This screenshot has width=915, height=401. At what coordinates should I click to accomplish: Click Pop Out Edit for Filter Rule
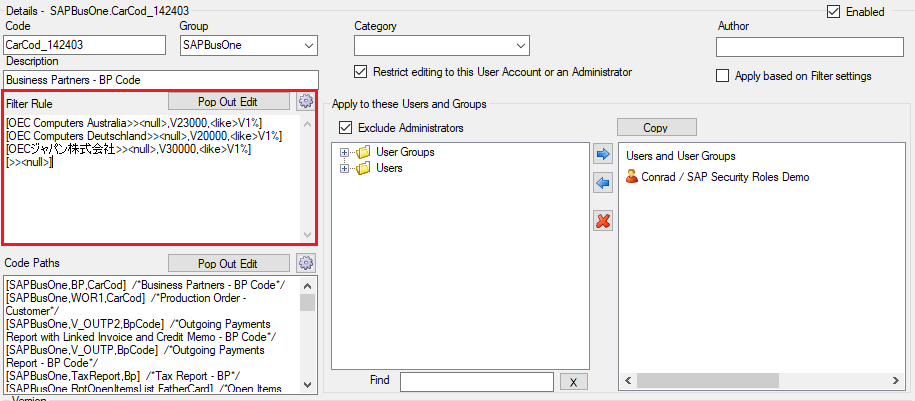(228, 101)
